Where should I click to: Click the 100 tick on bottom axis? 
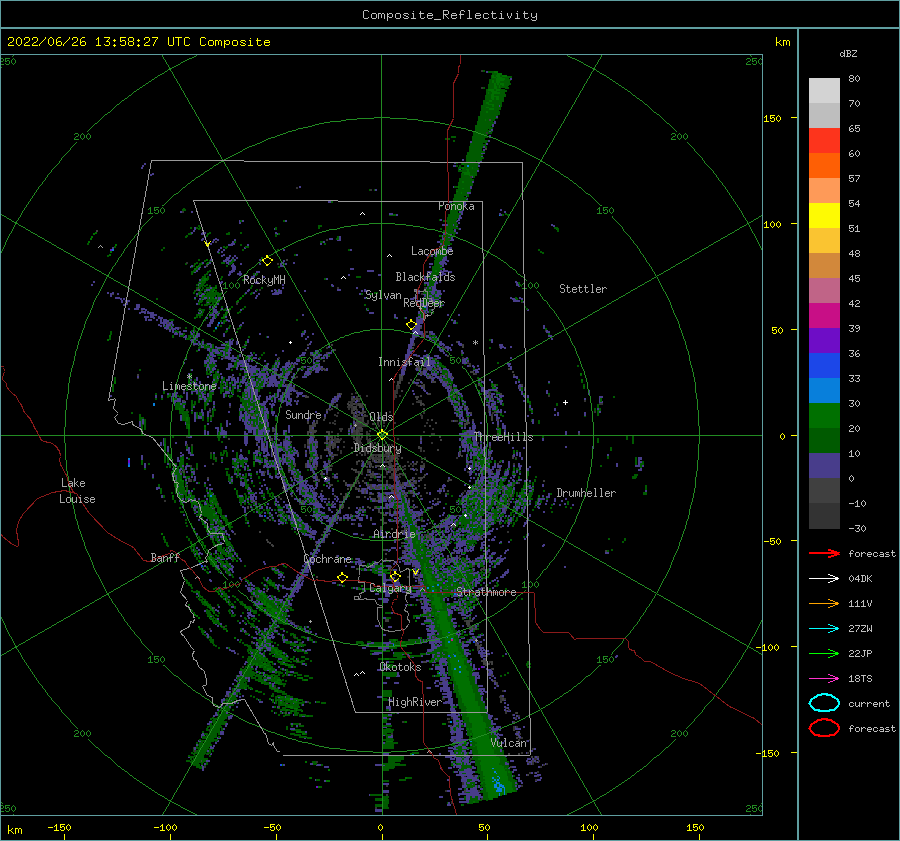(589, 827)
